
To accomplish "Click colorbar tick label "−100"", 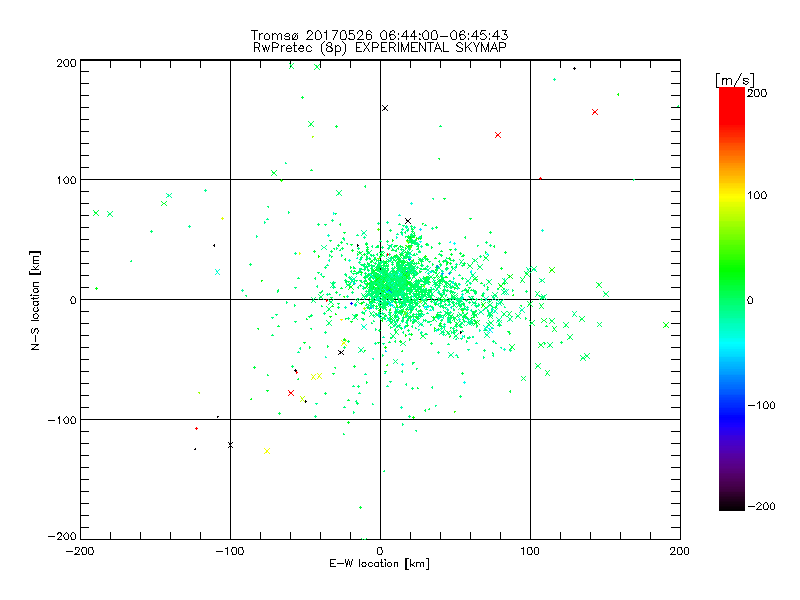I will 761,405.
